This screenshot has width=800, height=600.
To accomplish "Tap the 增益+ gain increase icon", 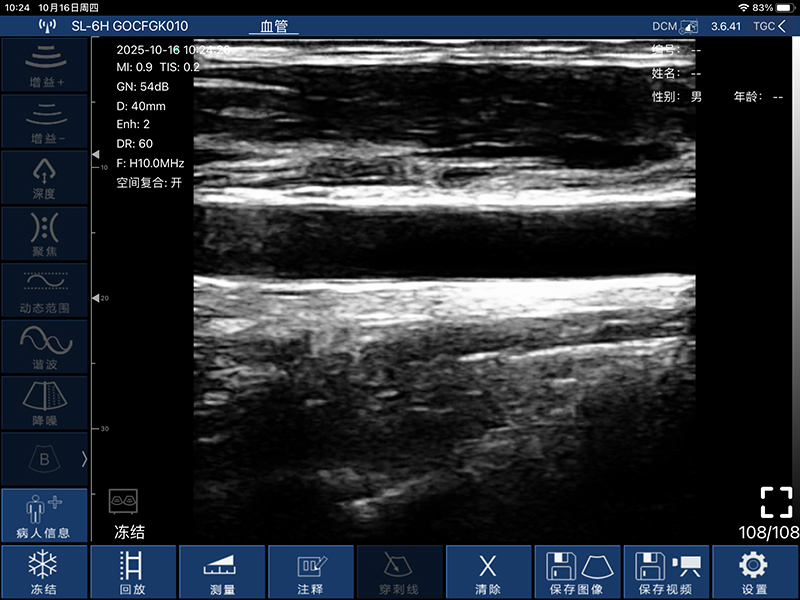I will pyautogui.click(x=44, y=64).
